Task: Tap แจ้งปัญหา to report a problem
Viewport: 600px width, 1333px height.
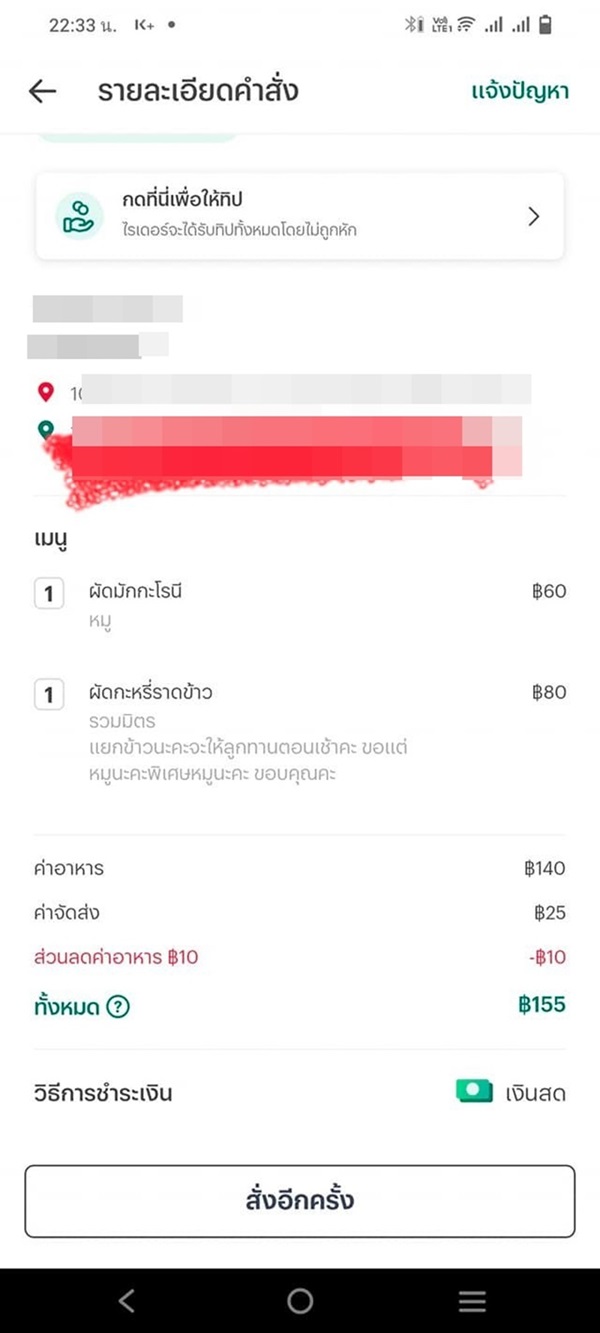Action: pos(519,91)
